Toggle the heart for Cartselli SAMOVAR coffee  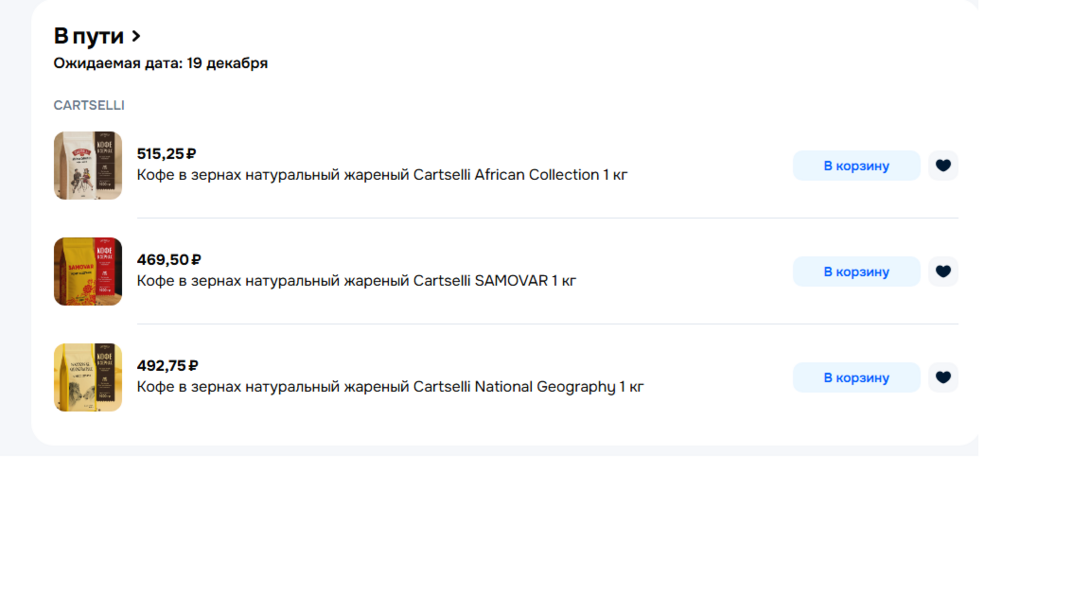pos(942,272)
